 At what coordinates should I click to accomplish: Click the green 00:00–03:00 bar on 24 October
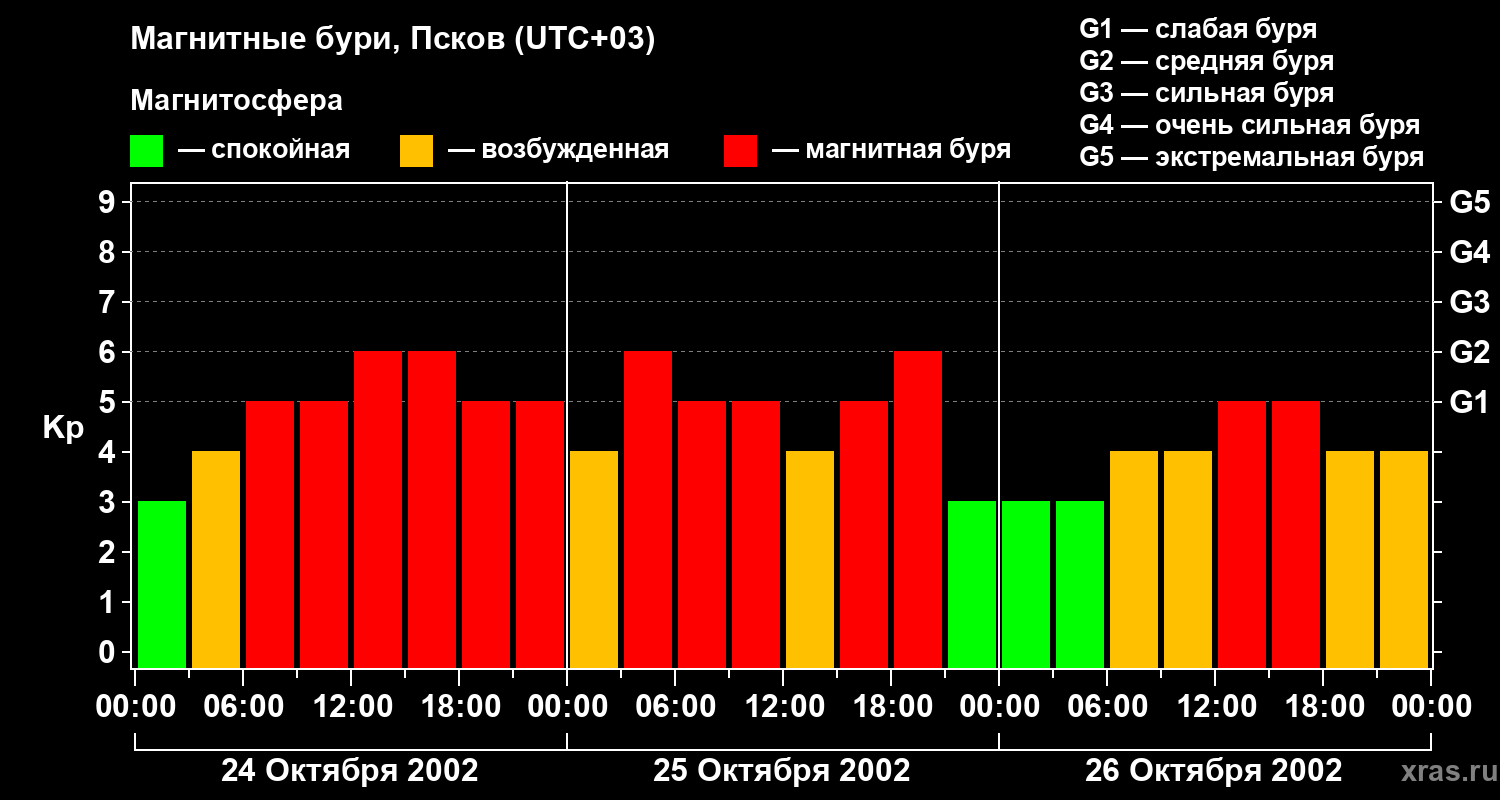162,584
